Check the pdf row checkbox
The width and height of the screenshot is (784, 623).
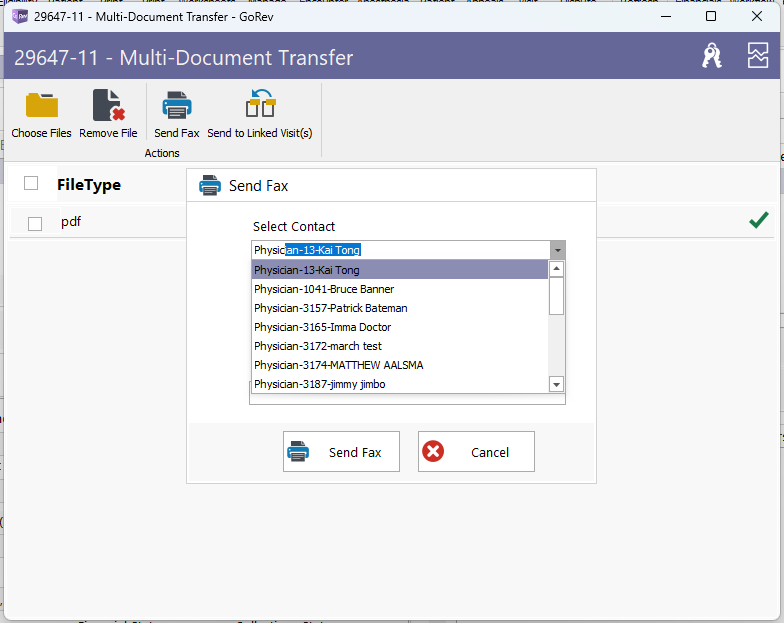pos(35,223)
